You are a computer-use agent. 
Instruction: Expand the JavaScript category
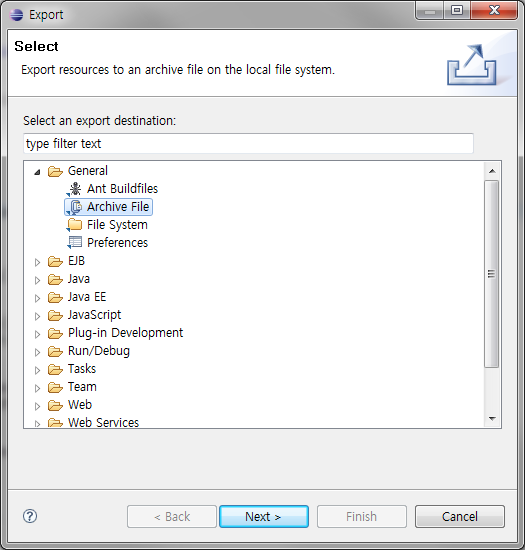click(37, 316)
